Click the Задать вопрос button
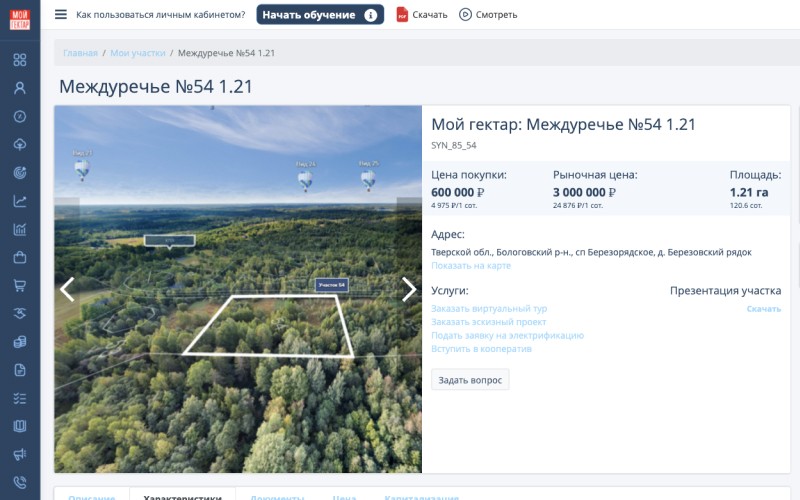 pos(470,379)
